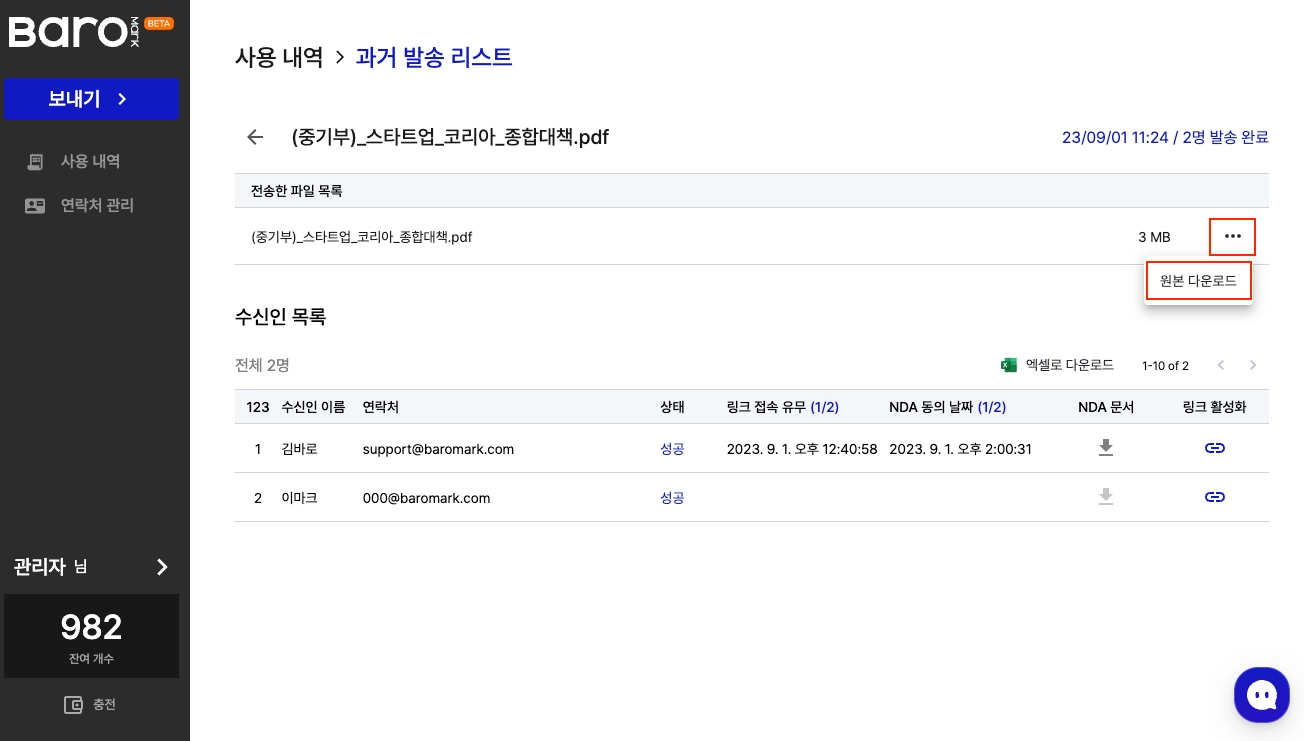This screenshot has width=1304, height=741.
Task: Click the 상태 column header
Action: [x=672, y=407]
